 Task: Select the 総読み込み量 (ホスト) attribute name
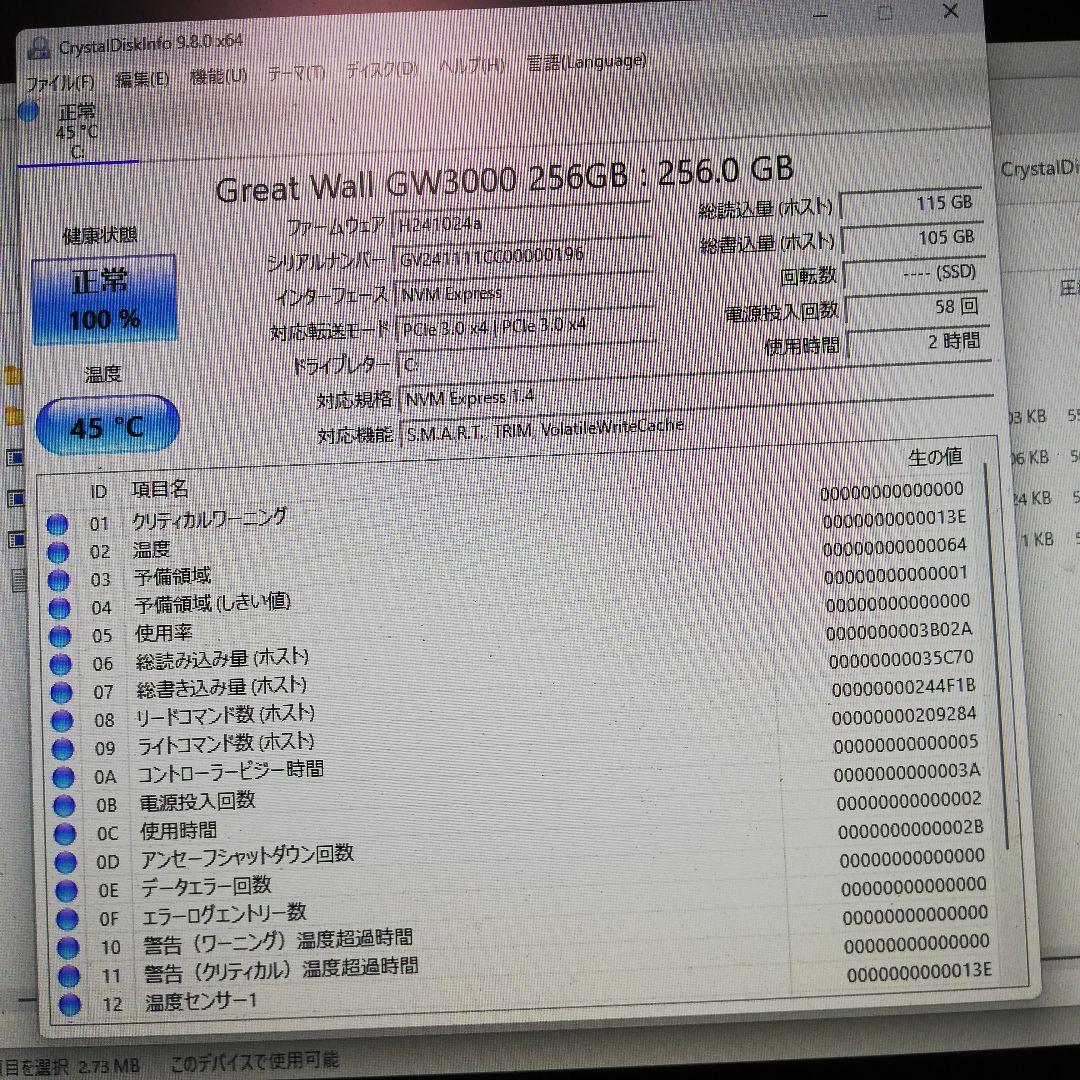tap(222, 659)
